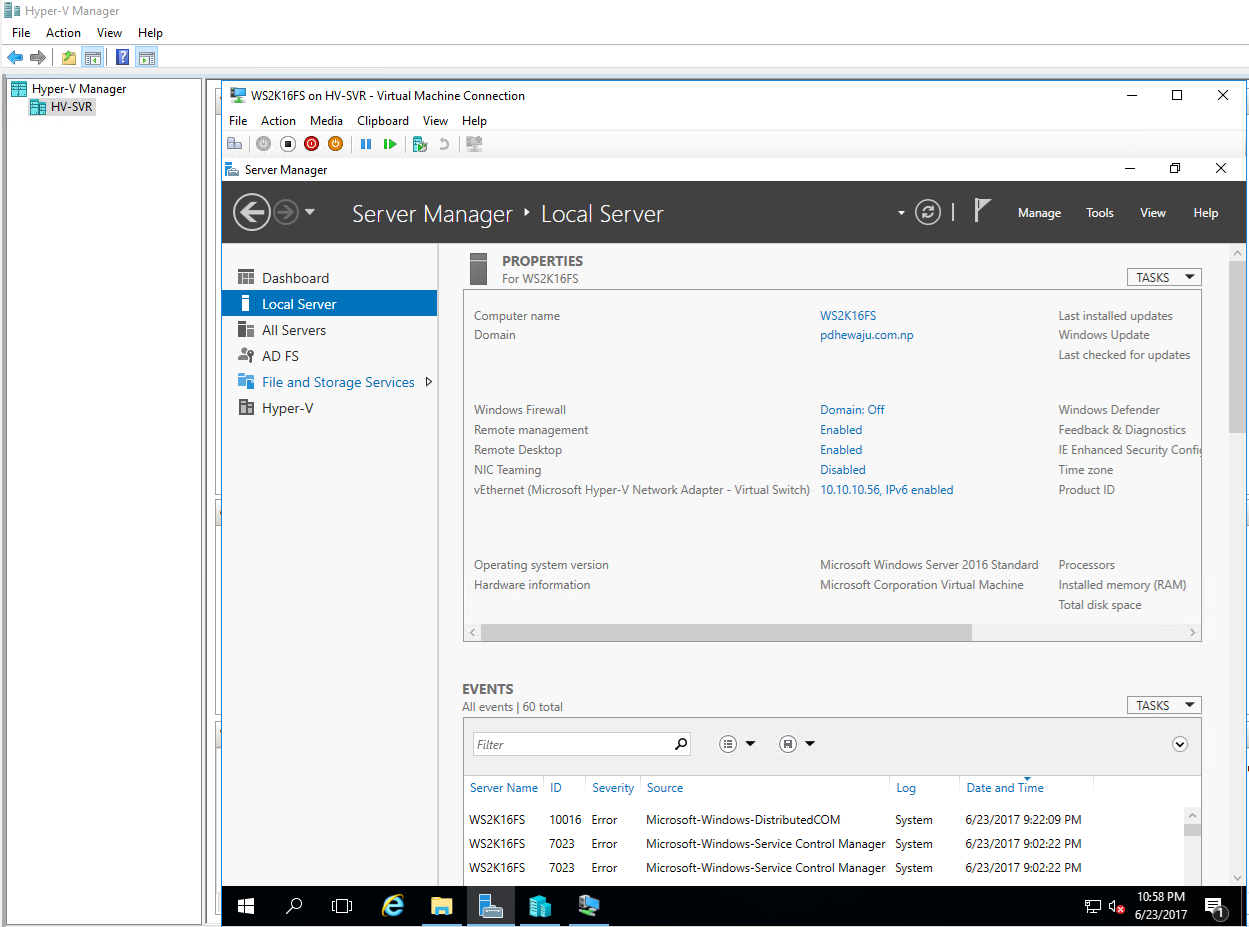This screenshot has width=1249, height=927.
Task: Open the VM Connection Clipboard menu
Action: point(383,121)
